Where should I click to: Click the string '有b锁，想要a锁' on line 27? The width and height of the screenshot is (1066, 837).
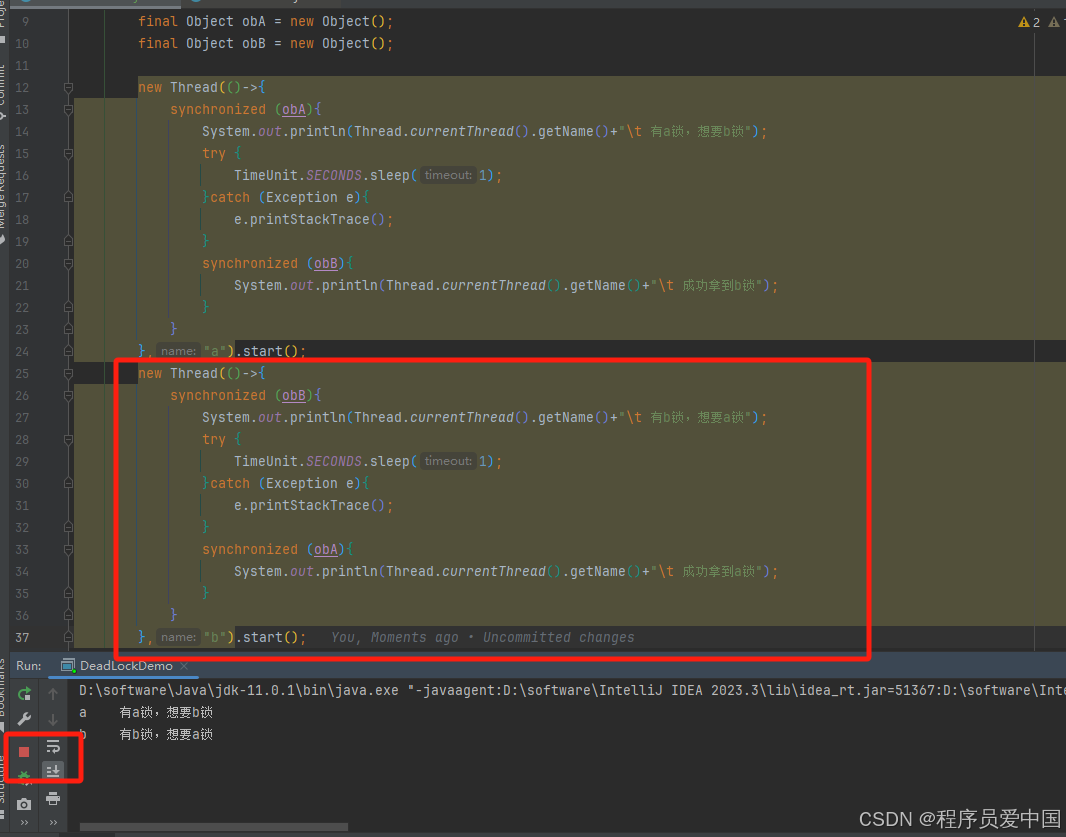tap(697, 417)
